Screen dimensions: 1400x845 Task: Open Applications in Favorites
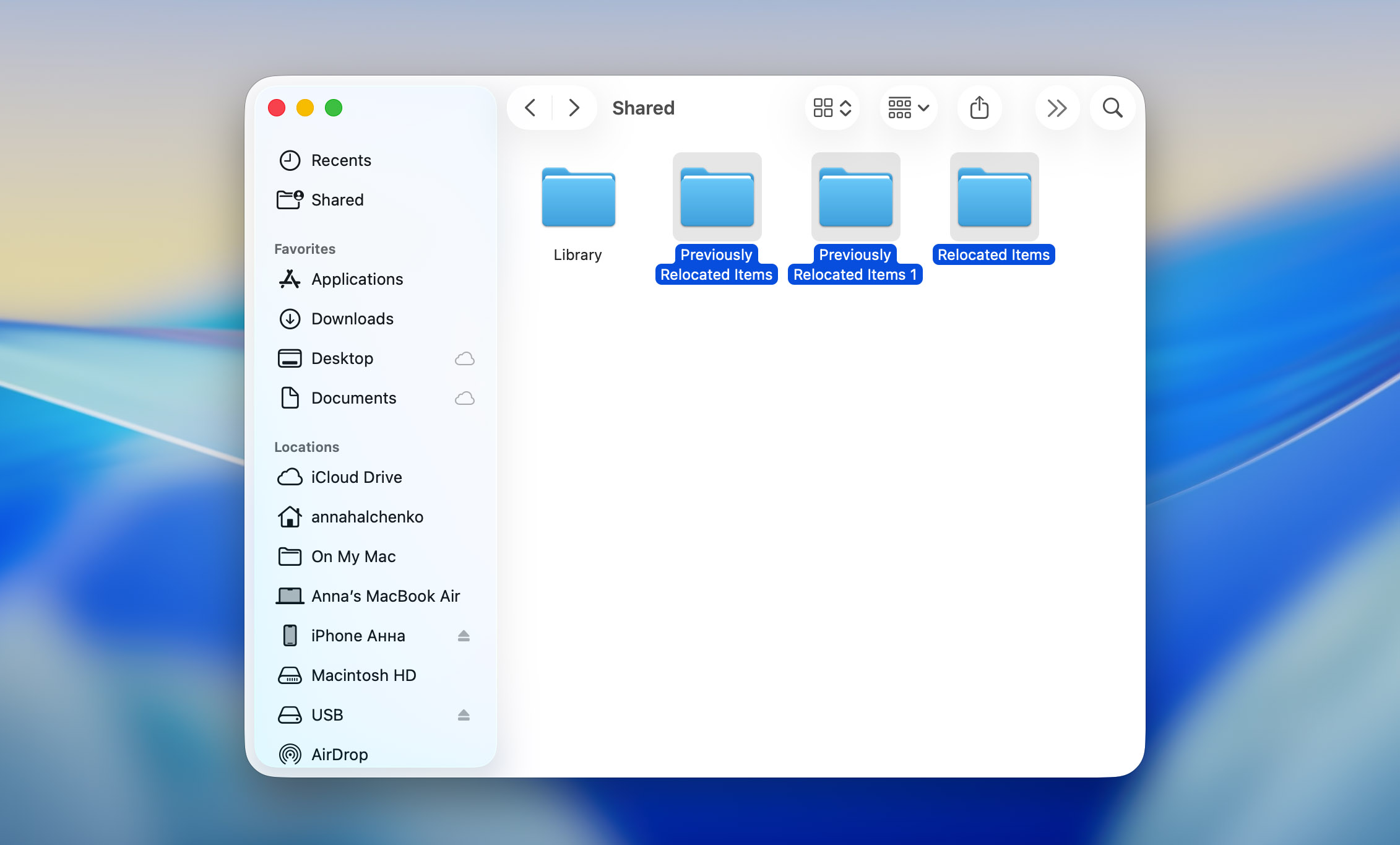356,279
